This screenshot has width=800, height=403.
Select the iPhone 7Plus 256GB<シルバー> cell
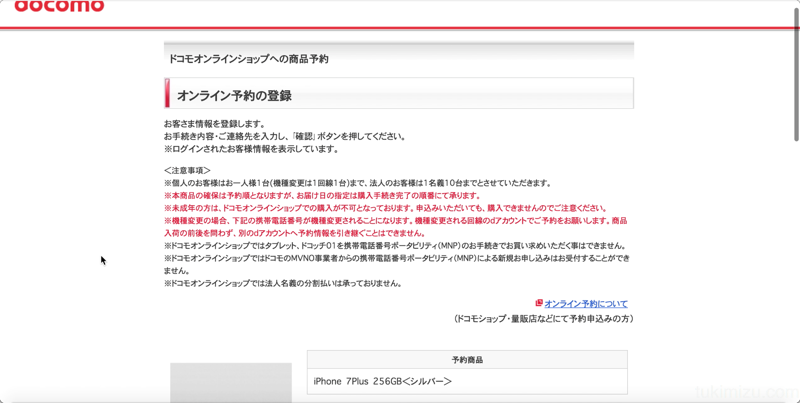tap(467, 382)
